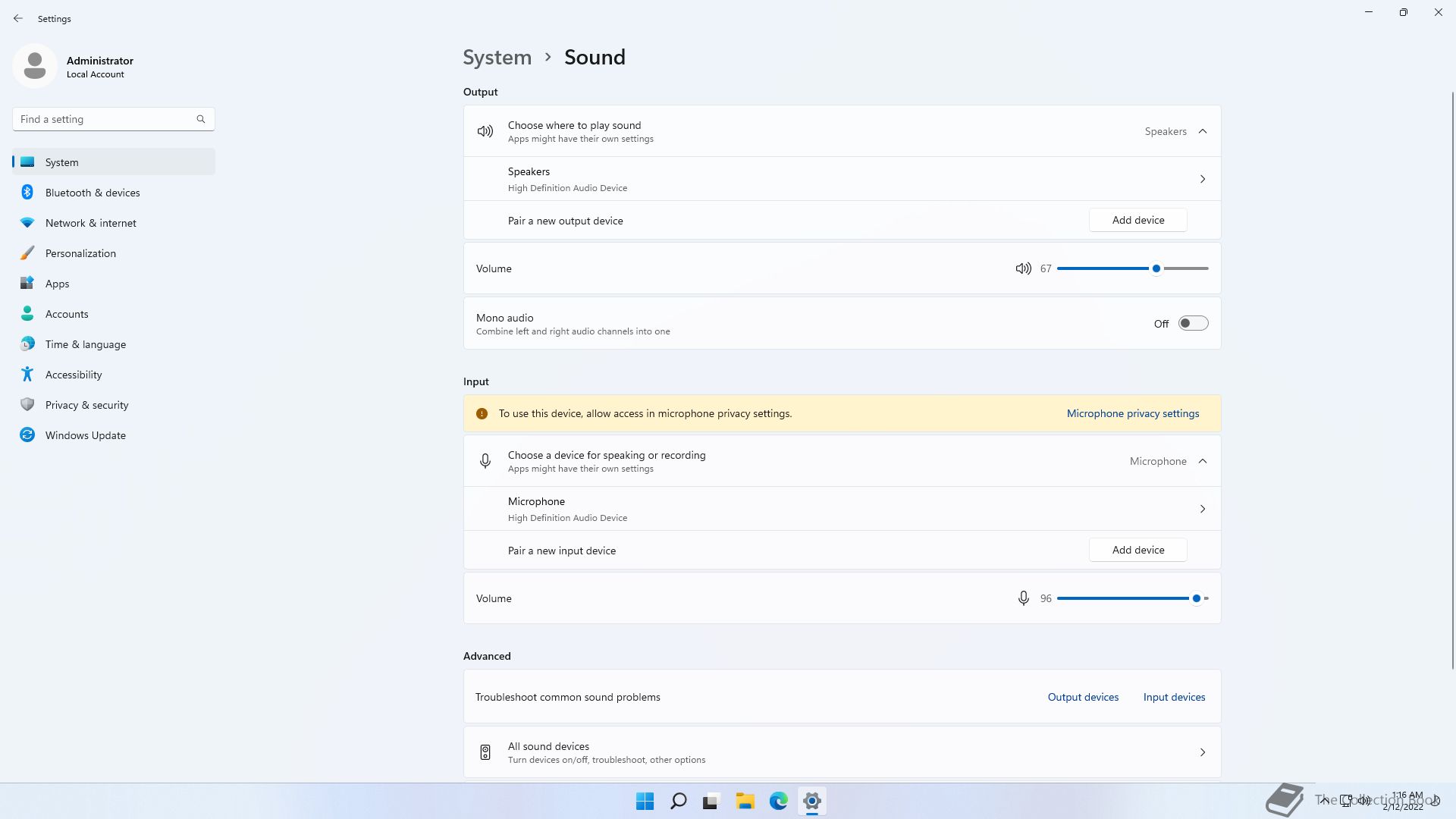Image resolution: width=1456 pixels, height=819 pixels.
Task: Open Time & language settings
Action: 114,344
